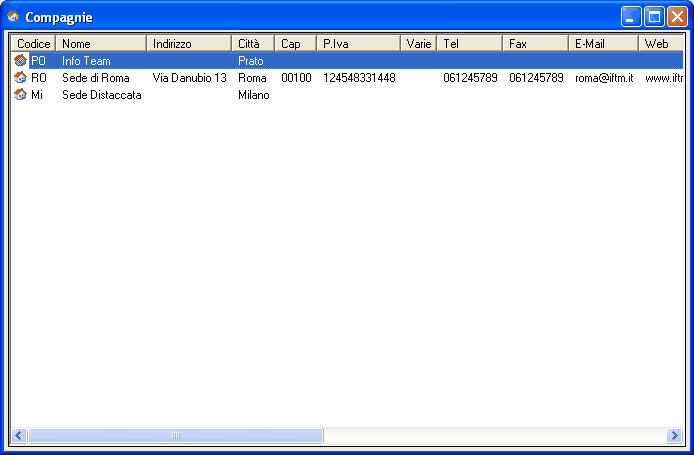694x455 pixels.
Task: Click the Varie column header
Action: pyautogui.click(x=419, y=43)
